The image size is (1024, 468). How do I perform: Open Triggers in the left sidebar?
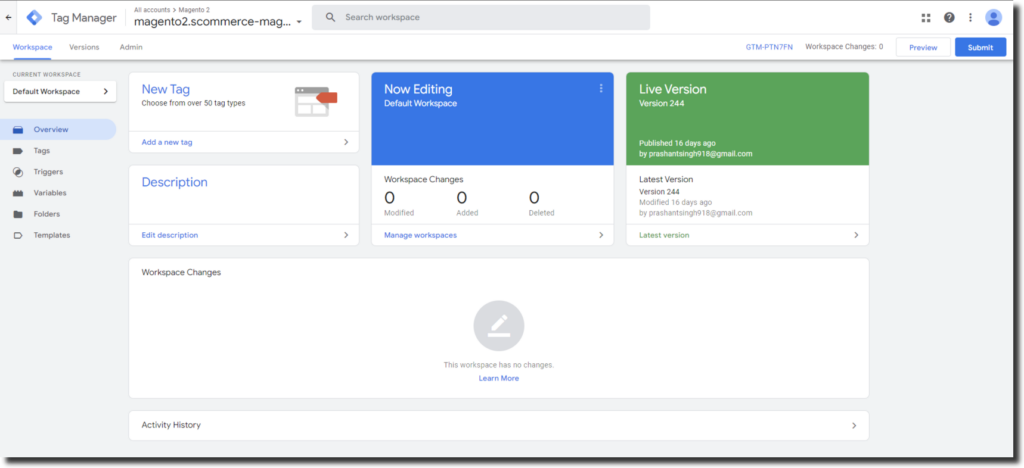[x=47, y=172]
